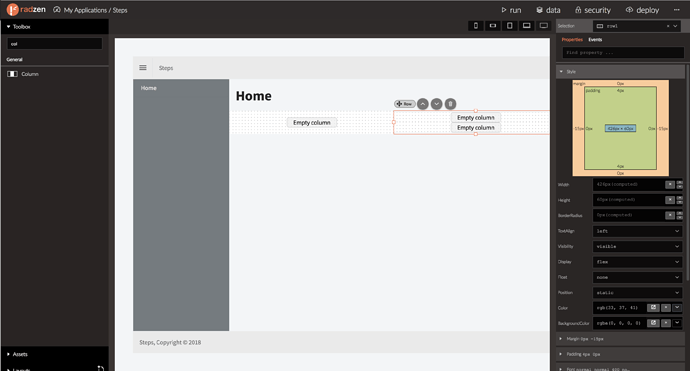
Task: Click the more options ellipsis in header
Action: (676, 10)
